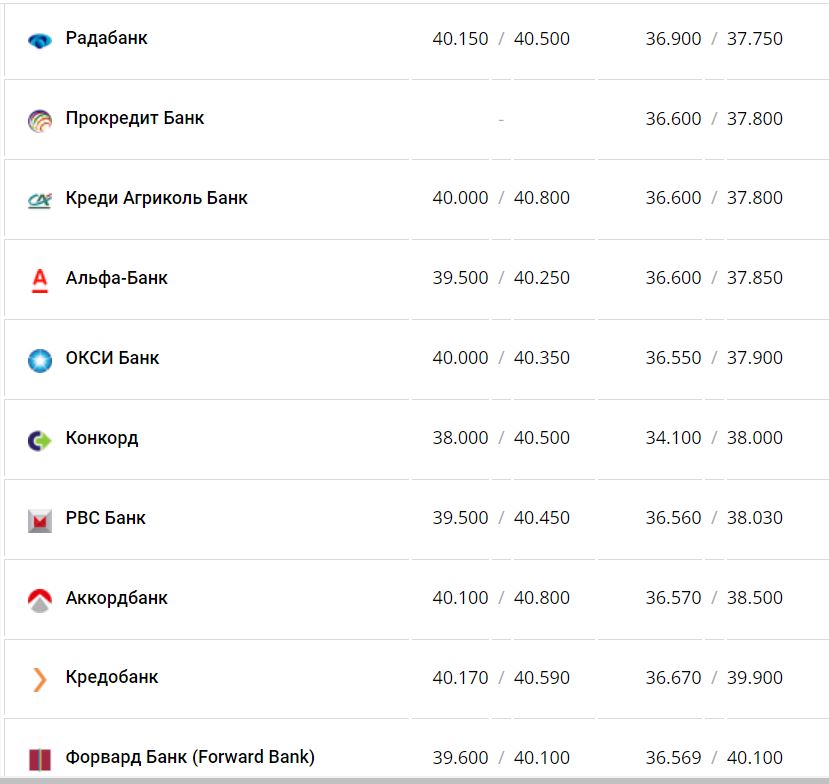Click Кредобанк rate 36.670 / 39.900

[714, 678]
